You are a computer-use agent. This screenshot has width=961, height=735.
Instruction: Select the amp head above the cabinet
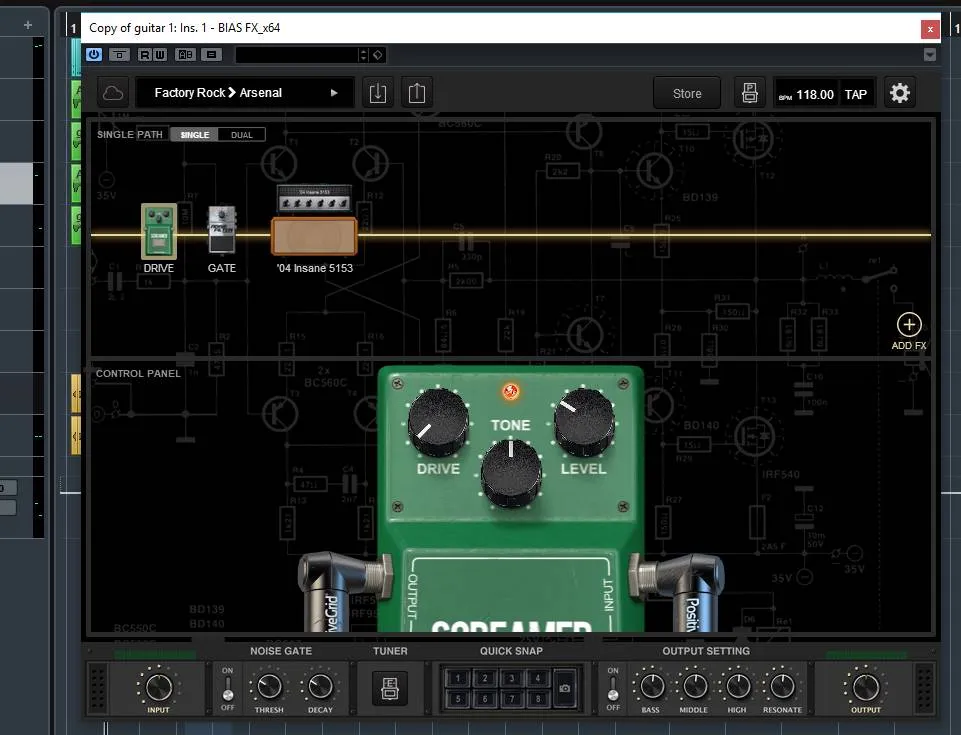click(x=314, y=199)
